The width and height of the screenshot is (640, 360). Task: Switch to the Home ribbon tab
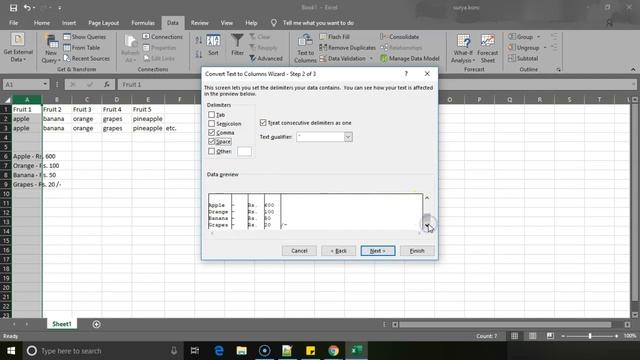pyautogui.click(x=42, y=23)
